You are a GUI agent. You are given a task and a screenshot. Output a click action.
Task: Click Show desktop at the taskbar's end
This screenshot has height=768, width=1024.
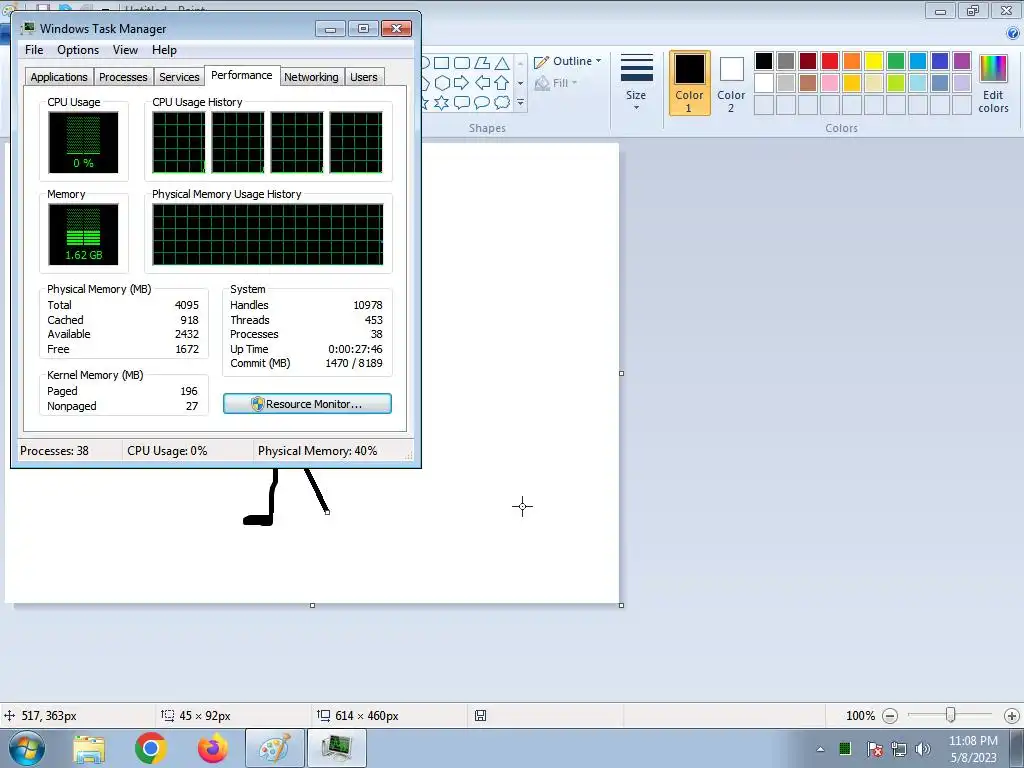click(1017, 748)
